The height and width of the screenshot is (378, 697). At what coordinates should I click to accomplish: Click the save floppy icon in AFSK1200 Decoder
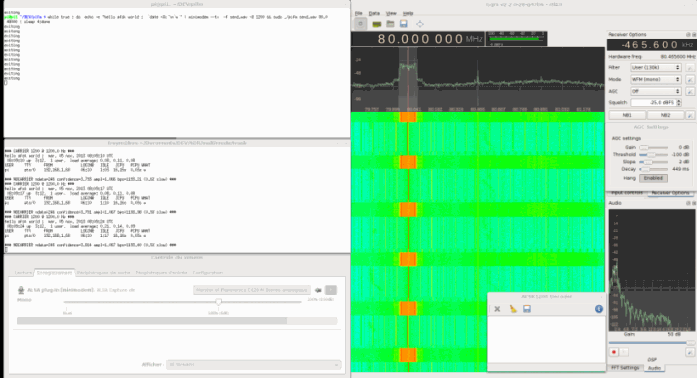pos(527,309)
